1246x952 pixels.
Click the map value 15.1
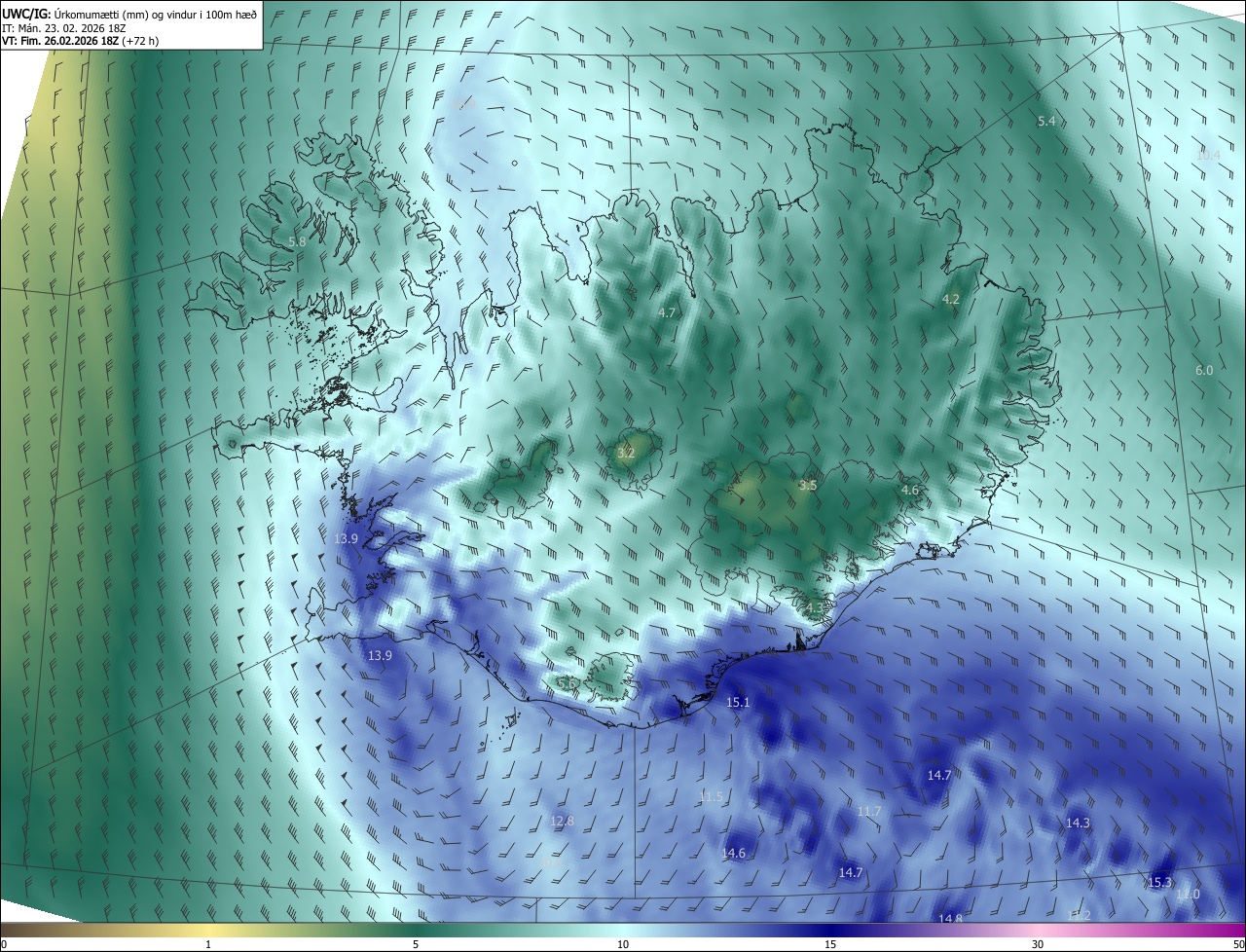pyautogui.click(x=739, y=703)
